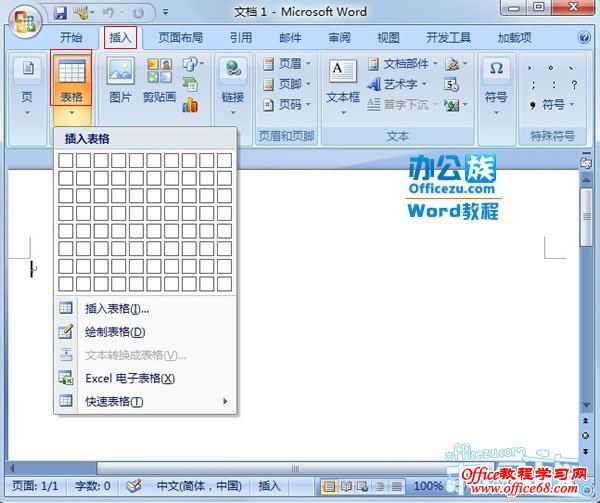Screen dimensions: 600x503
Task: Click the 100% zoom level
Action: 428,486
